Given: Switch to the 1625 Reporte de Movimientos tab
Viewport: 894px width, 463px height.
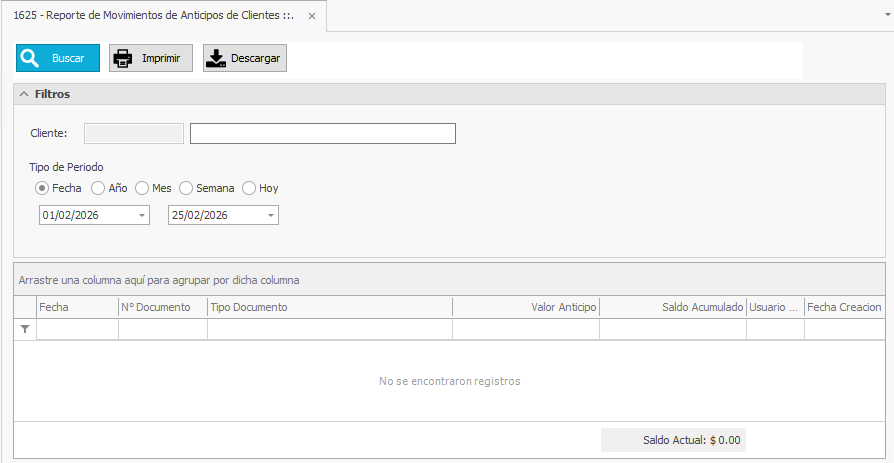Looking at the screenshot, I should (x=150, y=16).
